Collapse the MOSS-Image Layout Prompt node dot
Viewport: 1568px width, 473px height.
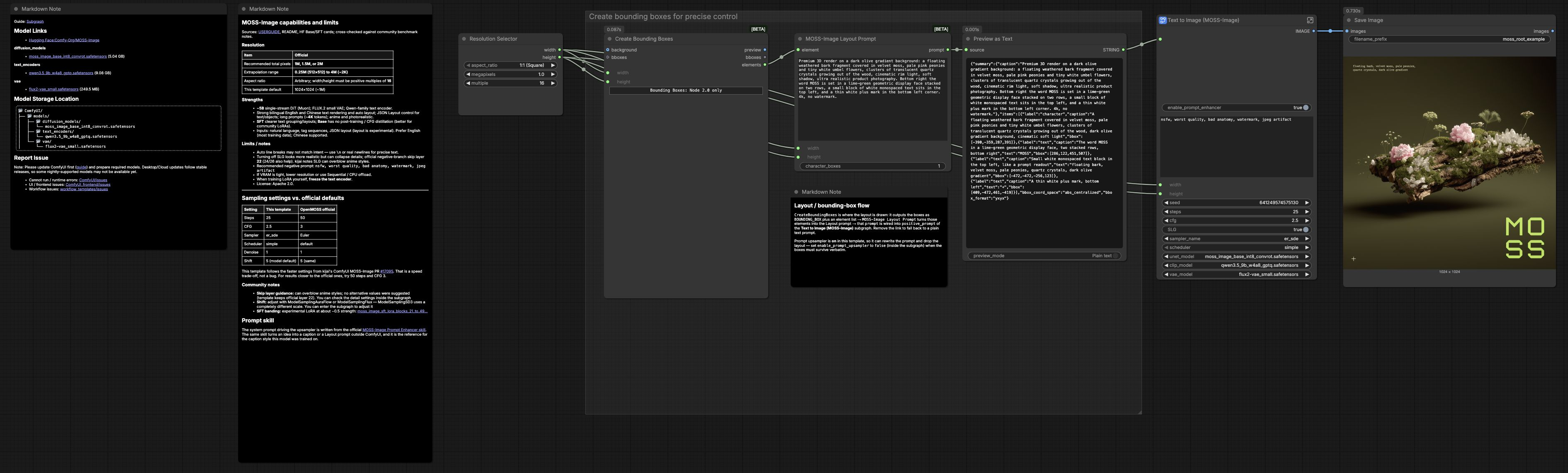800,39
